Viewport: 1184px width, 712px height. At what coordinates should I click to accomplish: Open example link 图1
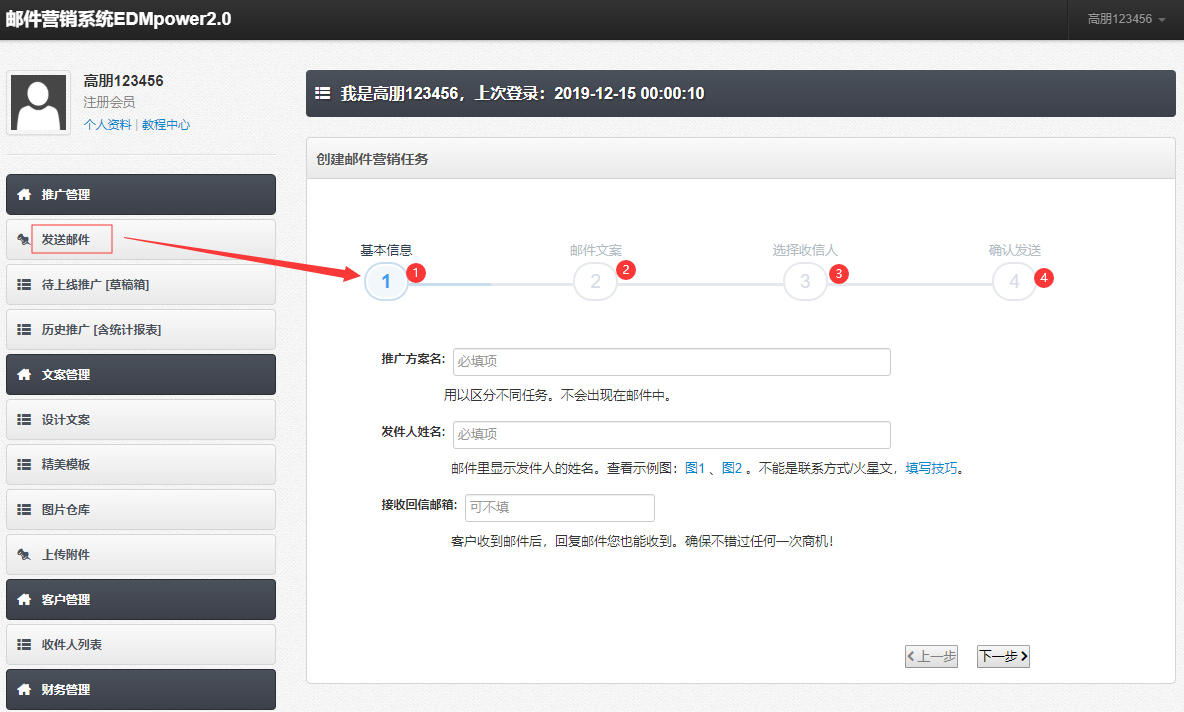click(x=695, y=468)
